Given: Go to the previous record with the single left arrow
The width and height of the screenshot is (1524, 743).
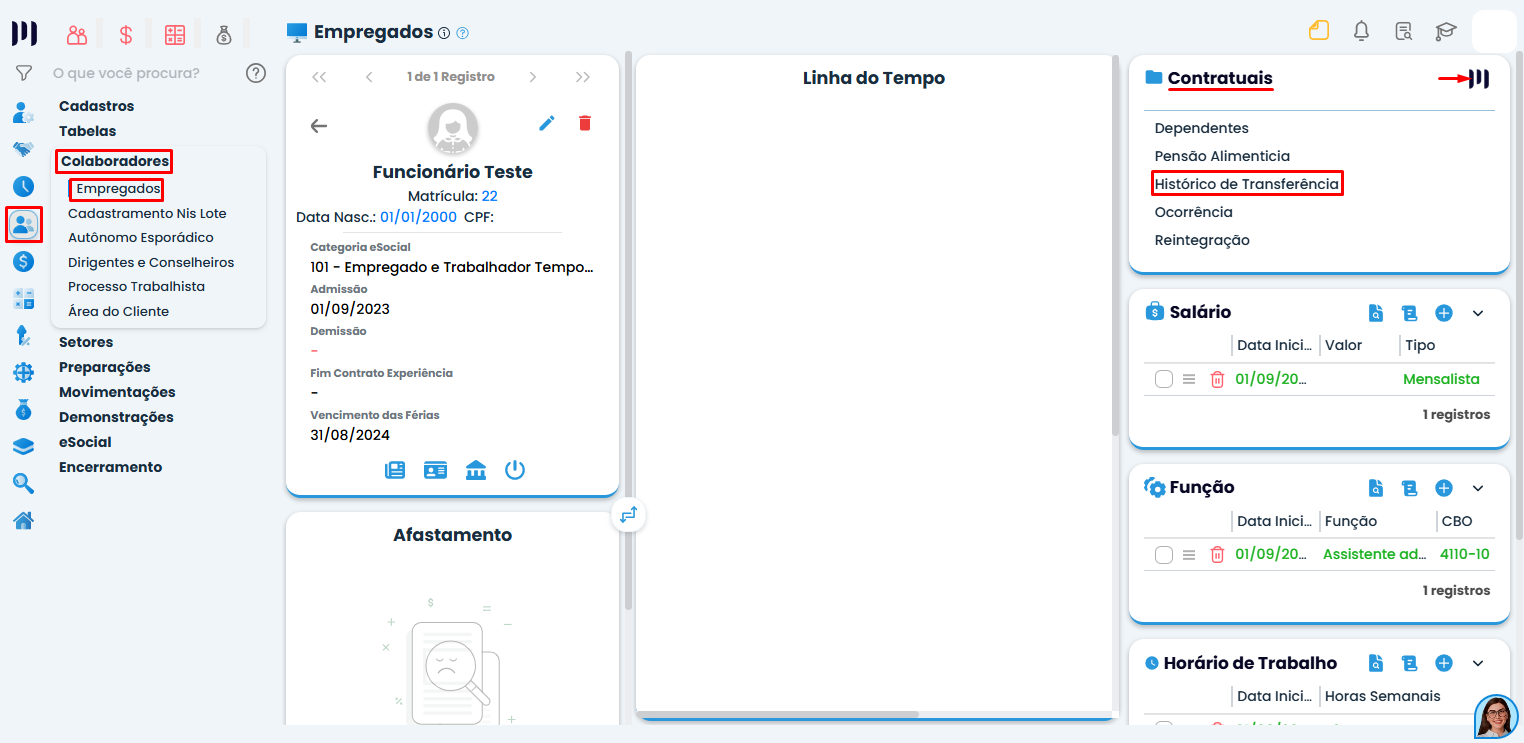Looking at the screenshot, I should coord(369,77).
